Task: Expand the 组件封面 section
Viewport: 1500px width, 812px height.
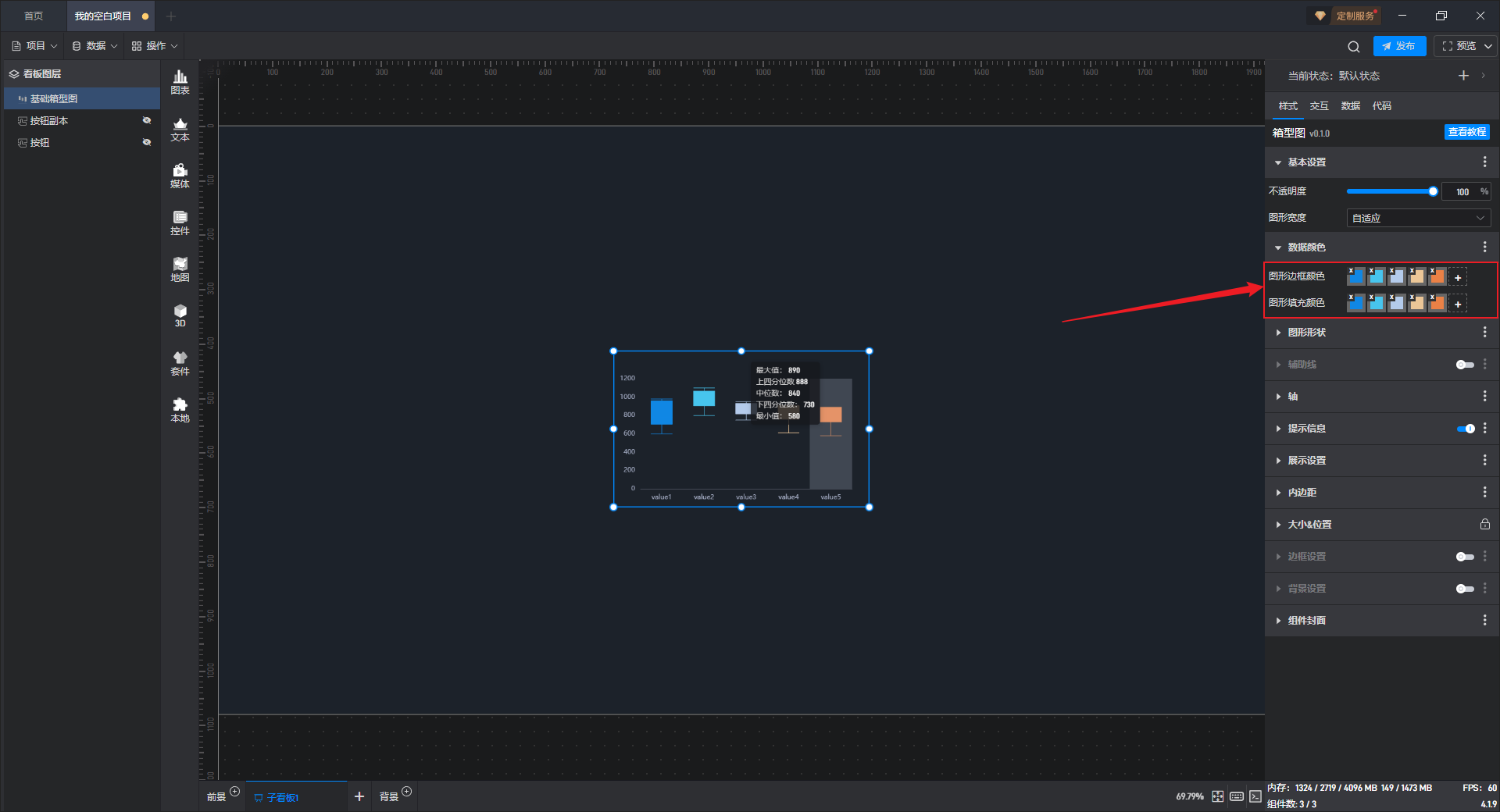Action: 1278,621
